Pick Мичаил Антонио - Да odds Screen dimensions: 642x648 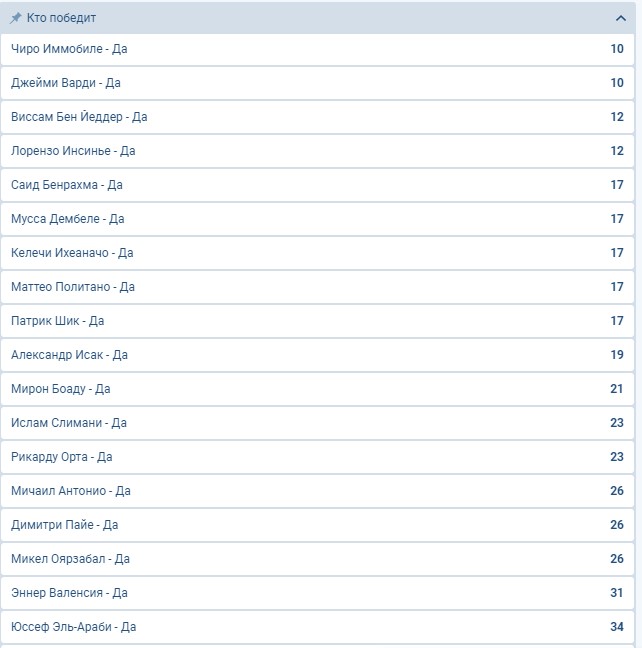317,491
